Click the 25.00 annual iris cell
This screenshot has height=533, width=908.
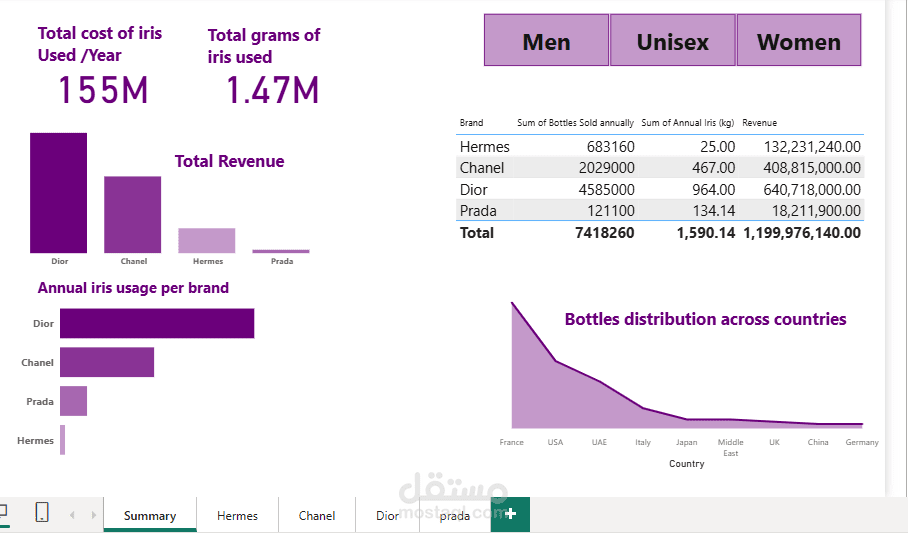click(717, 147)
